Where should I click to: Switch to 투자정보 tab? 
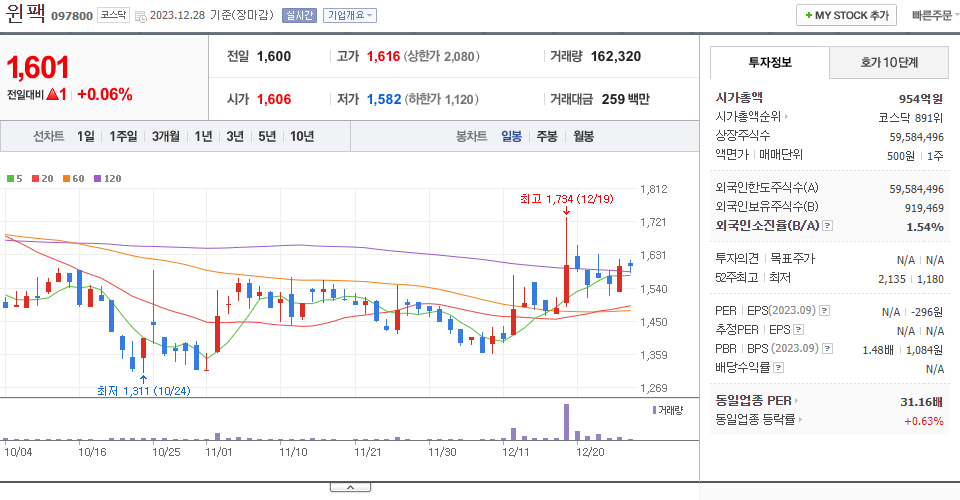tap(770, 62)
